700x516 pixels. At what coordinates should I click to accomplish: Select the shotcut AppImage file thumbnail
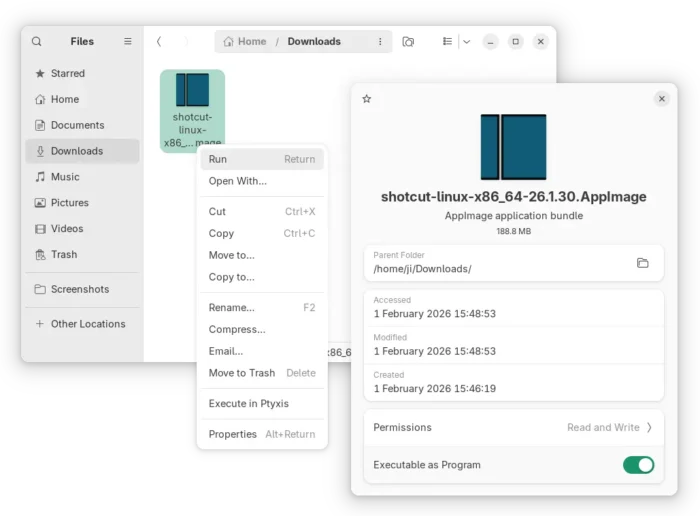pos(192,98)
